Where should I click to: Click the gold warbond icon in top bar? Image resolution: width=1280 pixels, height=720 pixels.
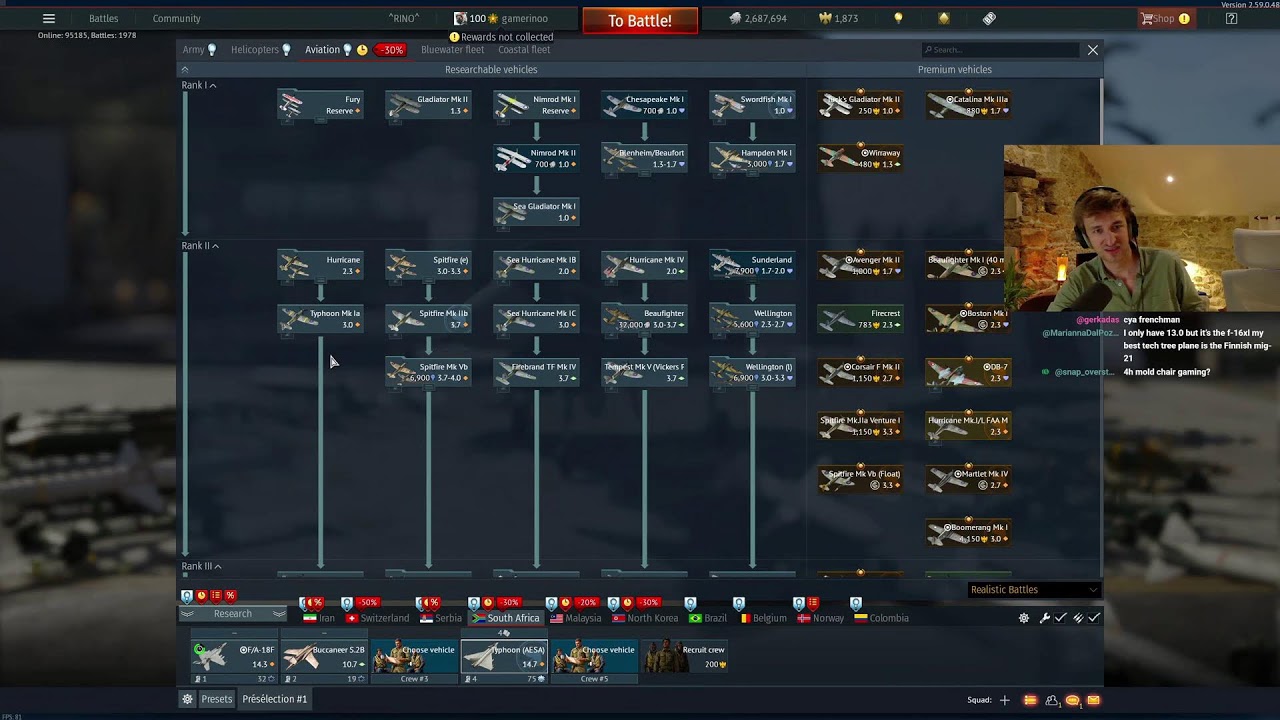point(944,18)
